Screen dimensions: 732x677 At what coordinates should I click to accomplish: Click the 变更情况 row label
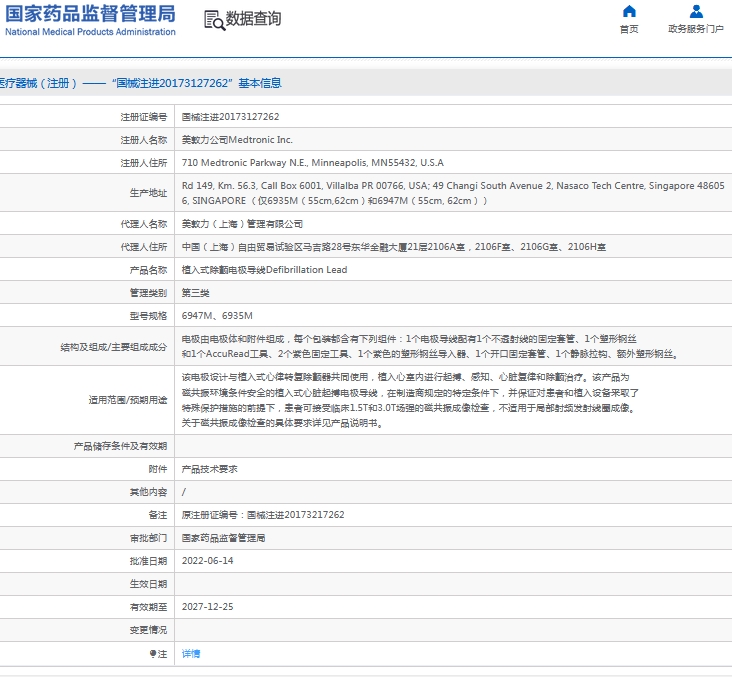tap(148, 630)
